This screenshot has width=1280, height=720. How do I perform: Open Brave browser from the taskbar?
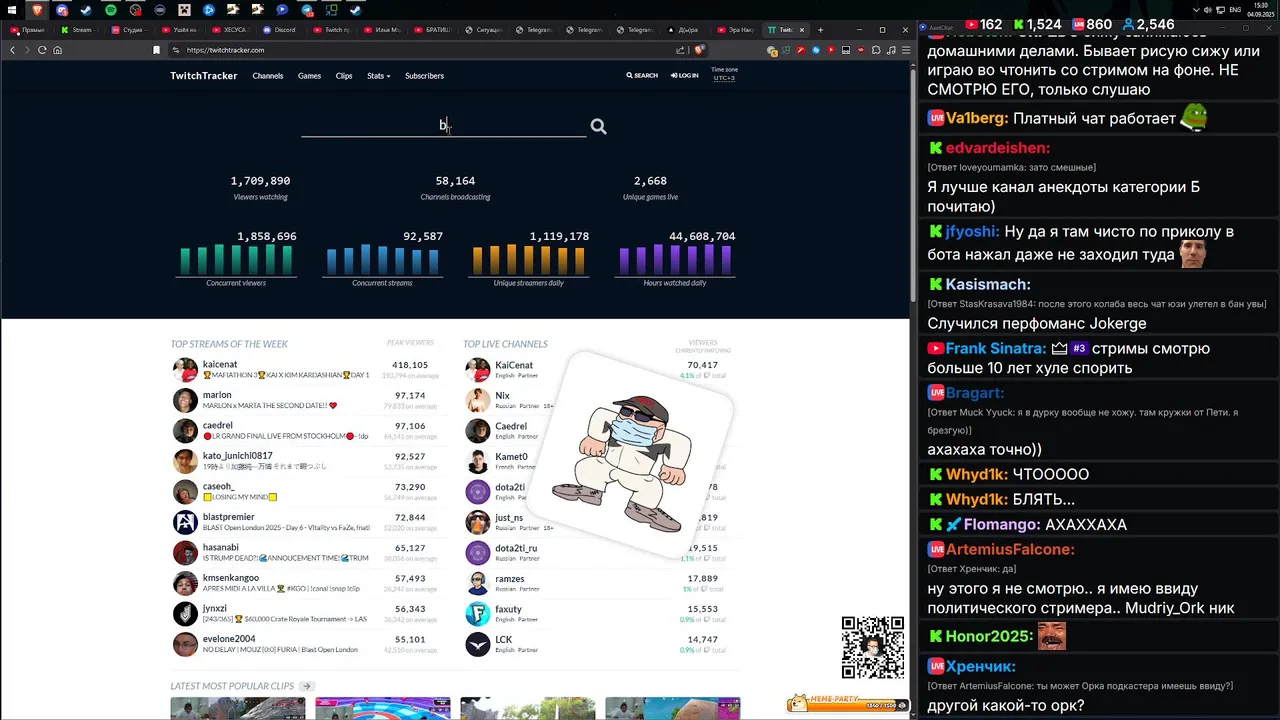coord(38,9)
